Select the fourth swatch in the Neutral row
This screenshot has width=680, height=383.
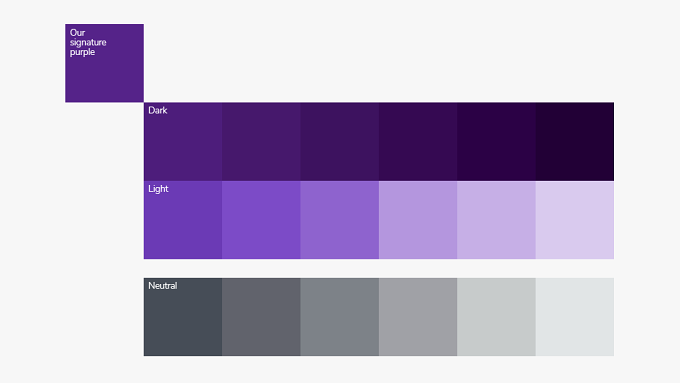(x=418, y=317)
